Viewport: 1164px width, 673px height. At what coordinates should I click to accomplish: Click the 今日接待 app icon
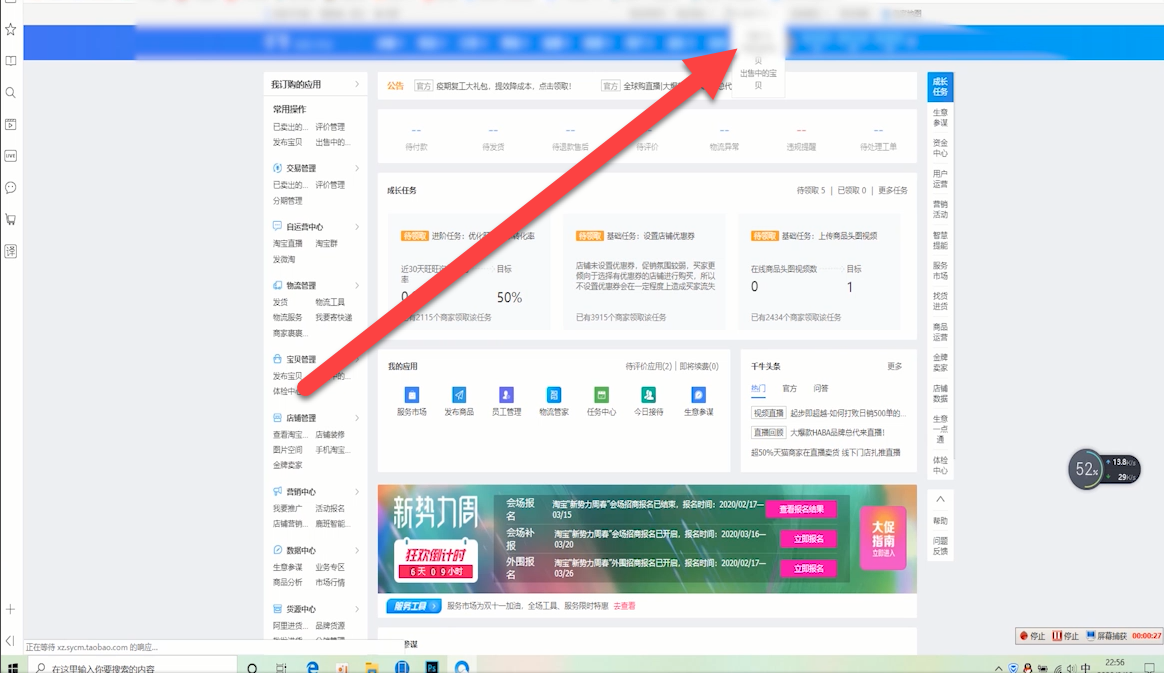coord(649,395)
